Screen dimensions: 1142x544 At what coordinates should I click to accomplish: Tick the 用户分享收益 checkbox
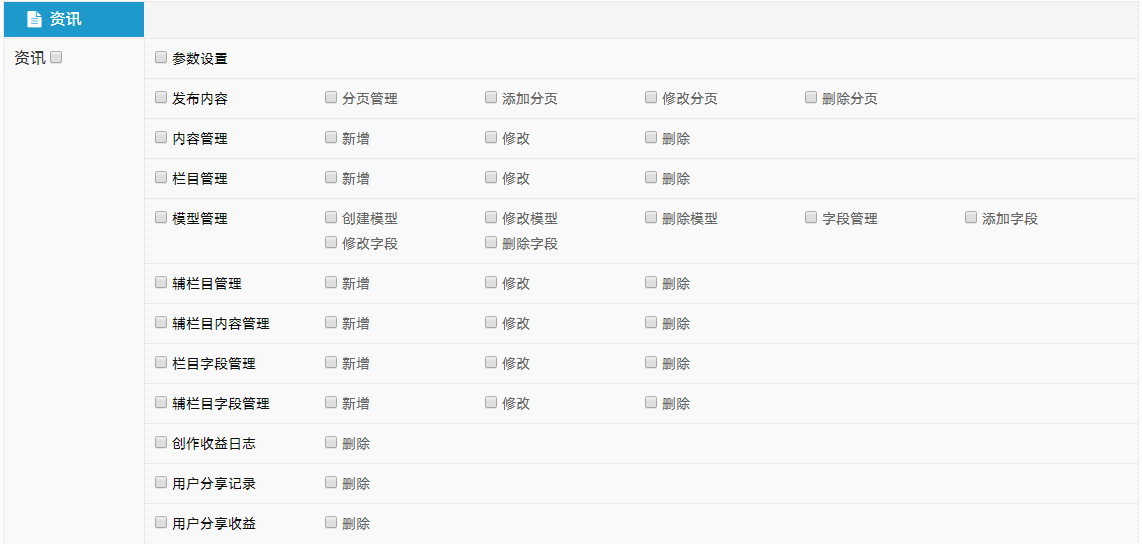161,522
